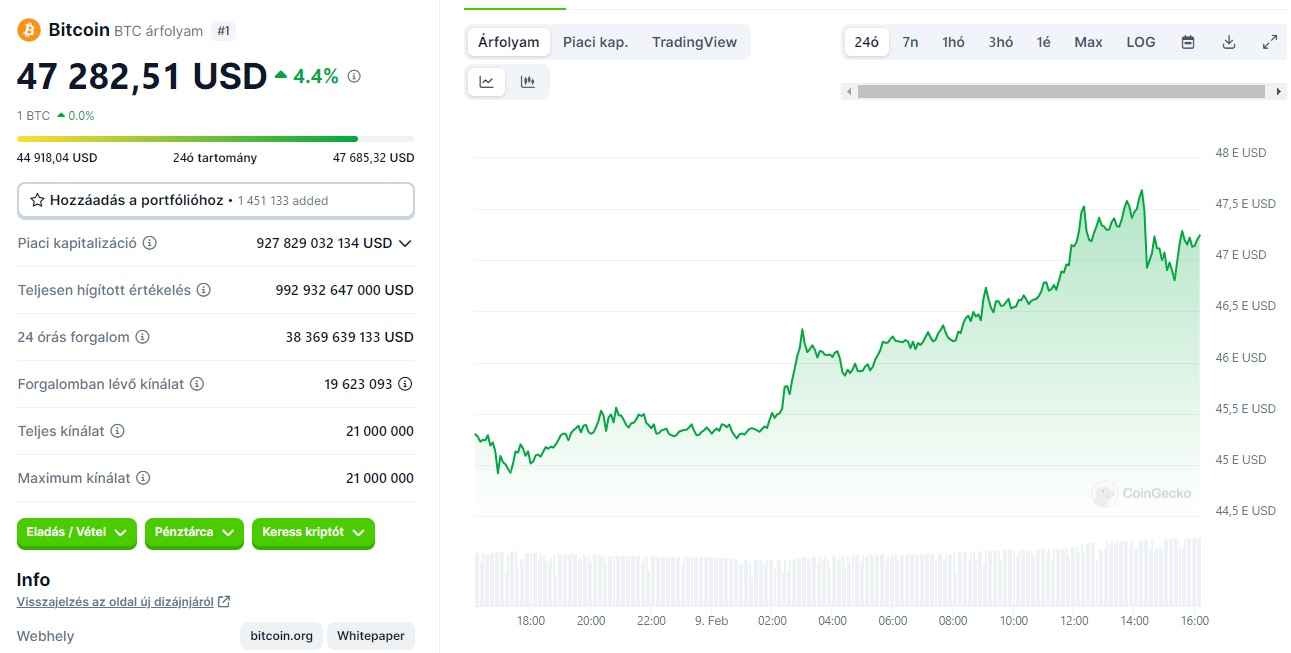Switch to TradingView tab
Image resolution: width=1291 pixels, height=653 pixels.
(694, 42)
